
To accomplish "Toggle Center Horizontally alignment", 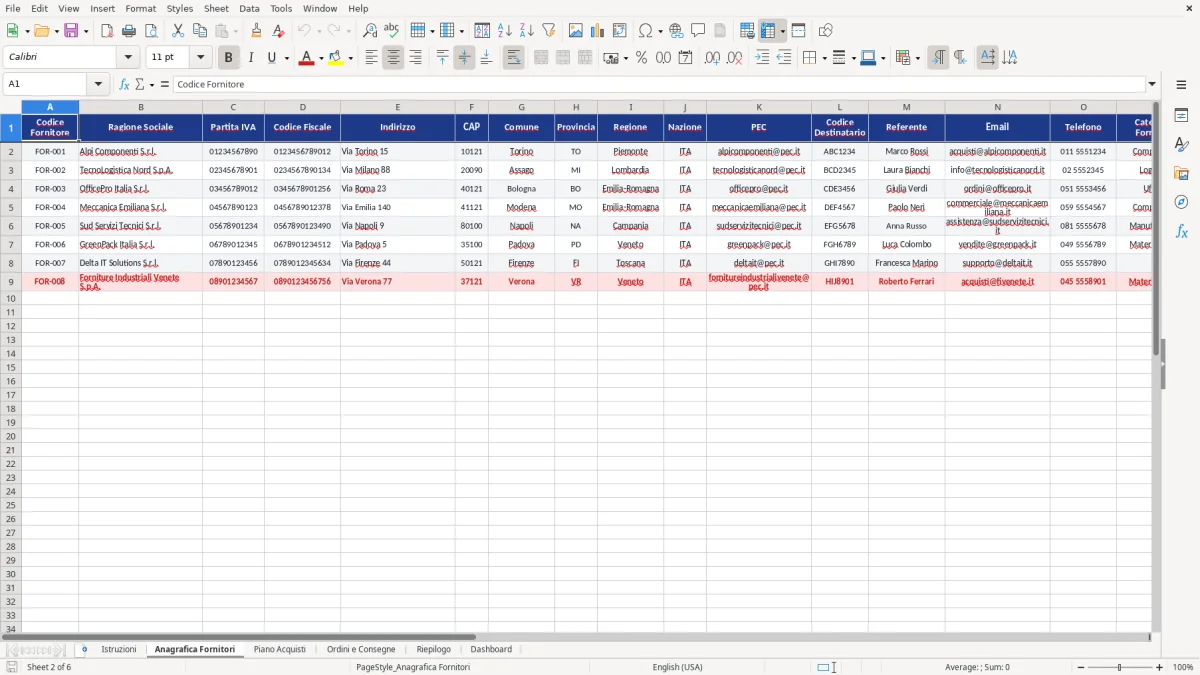I will pos(393,58).
